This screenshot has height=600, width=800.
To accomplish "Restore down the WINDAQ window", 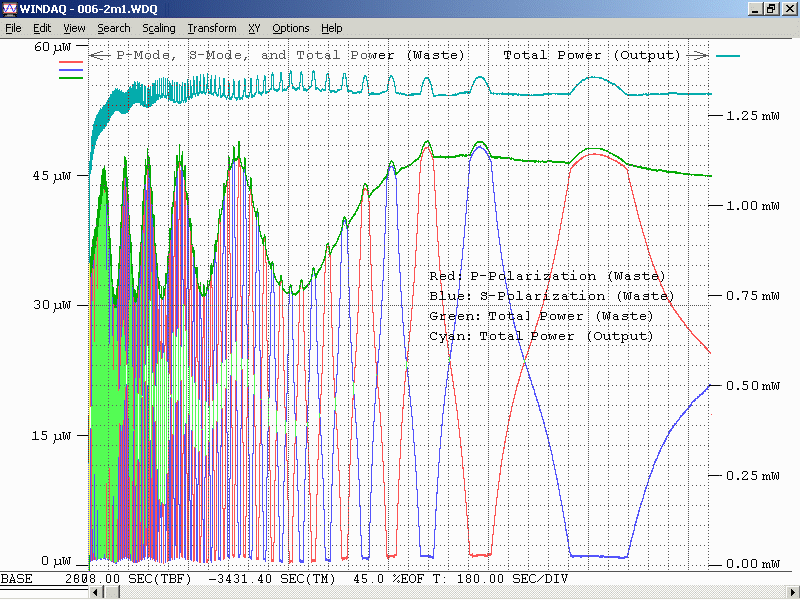I will pos(771,9).
